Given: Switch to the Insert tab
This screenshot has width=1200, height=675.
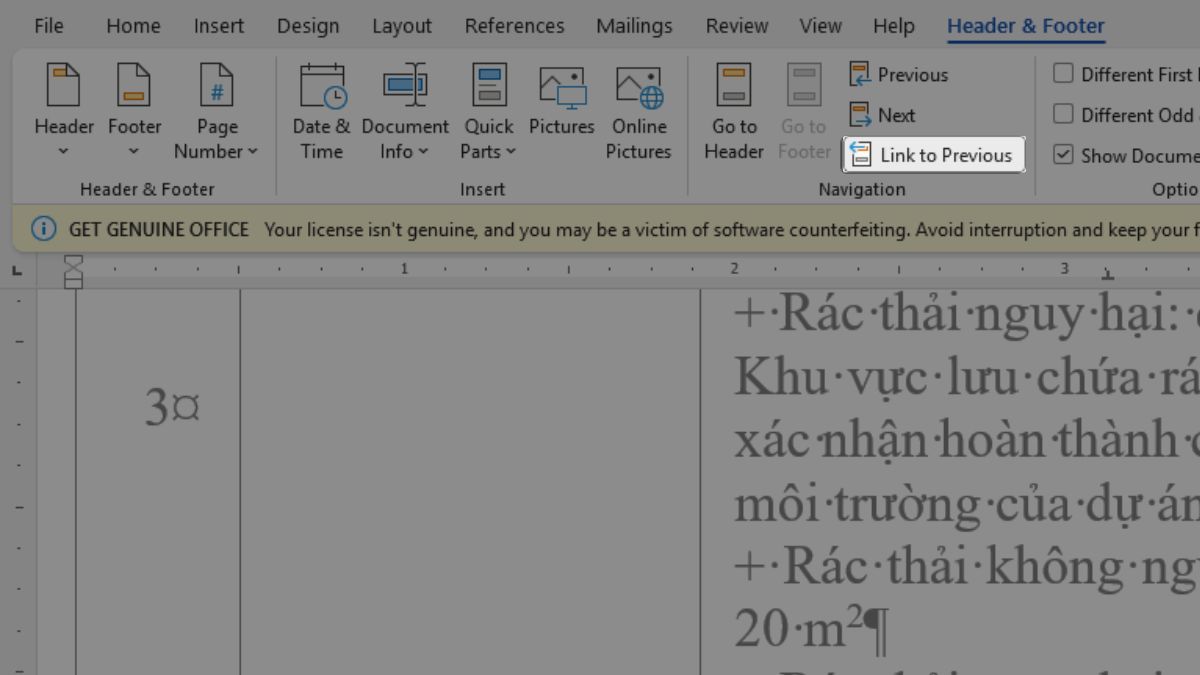Looking at the screenshot, I should [x=219, y=26].
